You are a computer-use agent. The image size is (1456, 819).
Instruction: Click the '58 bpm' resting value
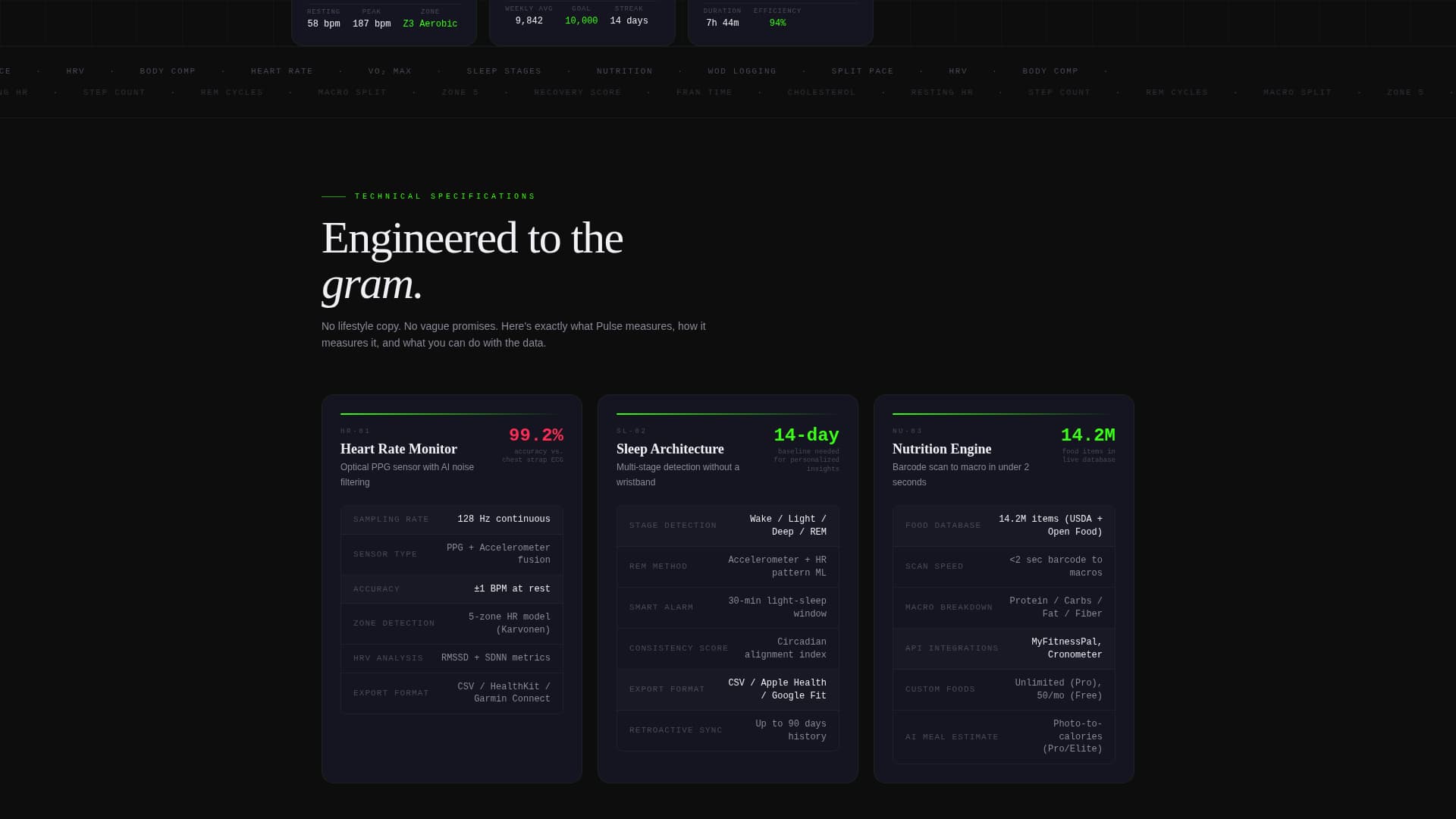(324, 24)
